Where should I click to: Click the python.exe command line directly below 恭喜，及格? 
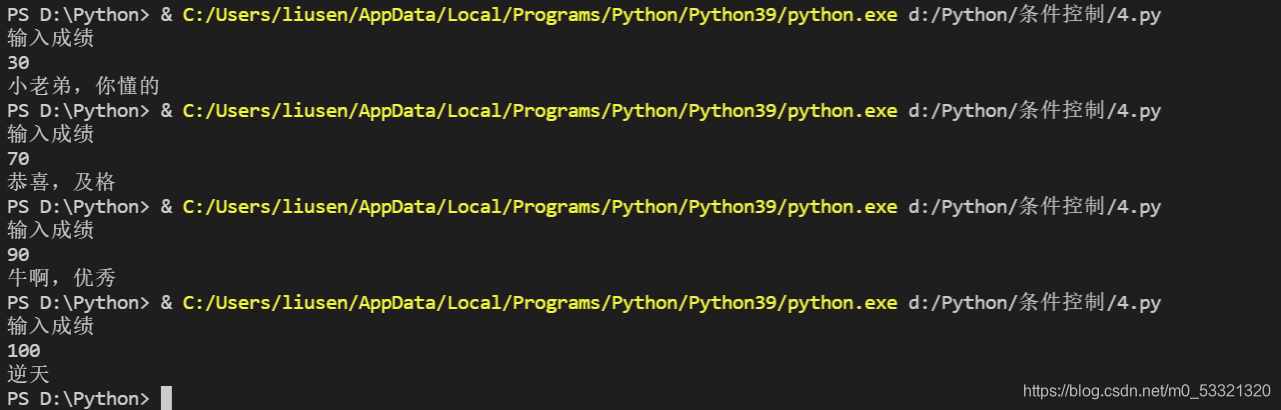pos(584,207)
